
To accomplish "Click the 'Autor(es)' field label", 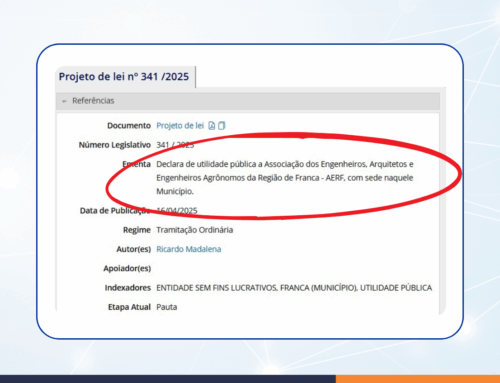I will (134, 249).
